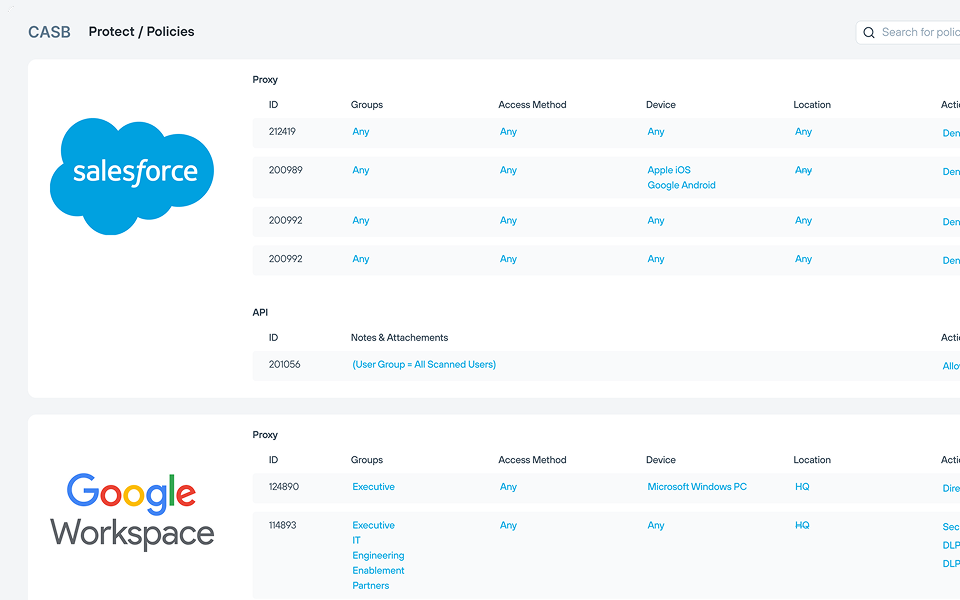Click the 'Enablement' group link
This screenshot has width=960, height=600.
click(378, 570)
